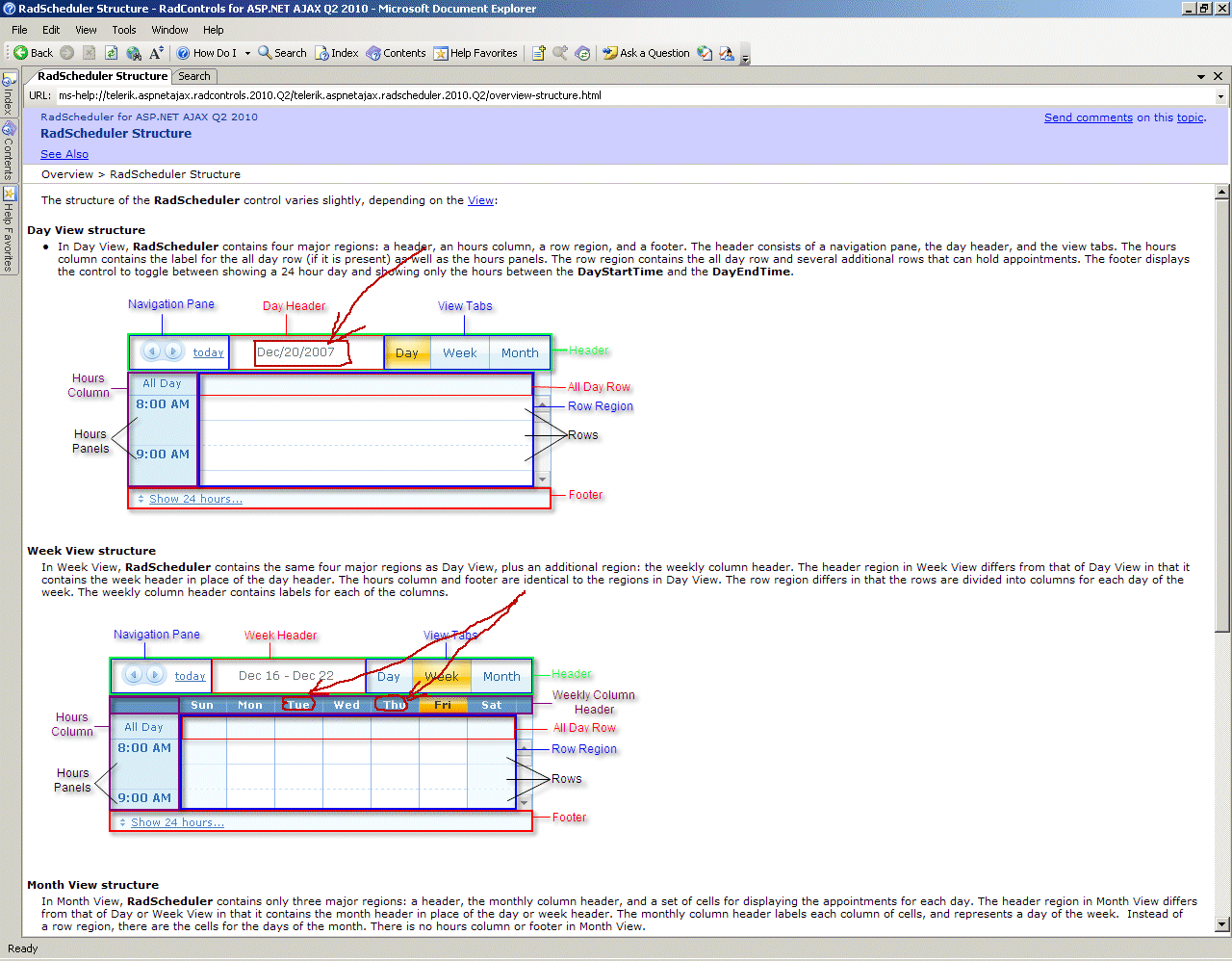Open the Window menu
The width and height of the screenshot is (1232, 961).
169,30
